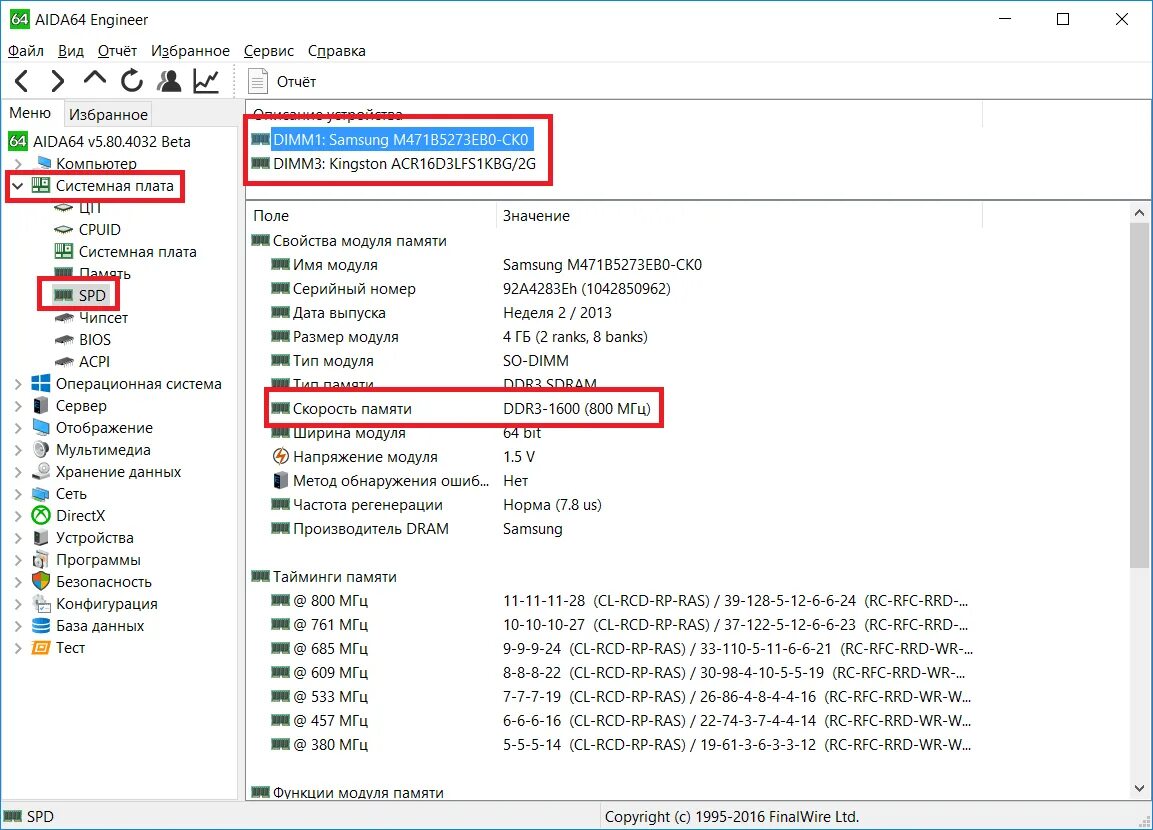Expand the Устройства branch
The width and height of the screenshot is (1153, 830).
18,538
